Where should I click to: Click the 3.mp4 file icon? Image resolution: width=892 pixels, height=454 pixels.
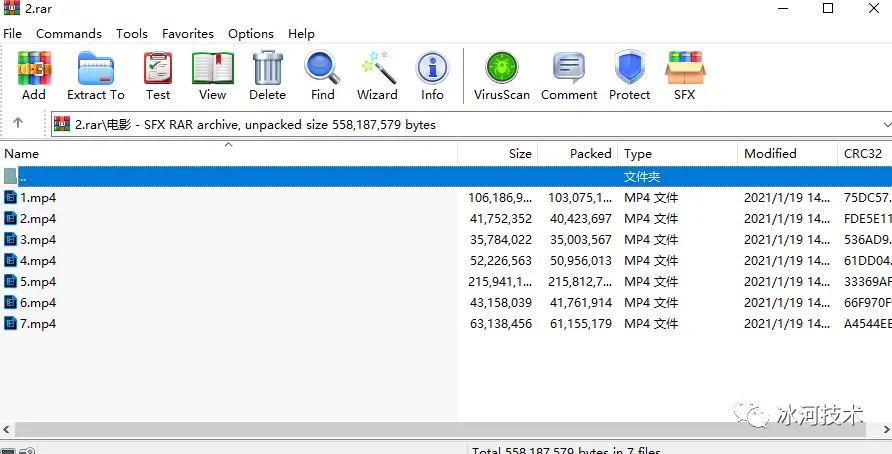click(x=10, y=240)
